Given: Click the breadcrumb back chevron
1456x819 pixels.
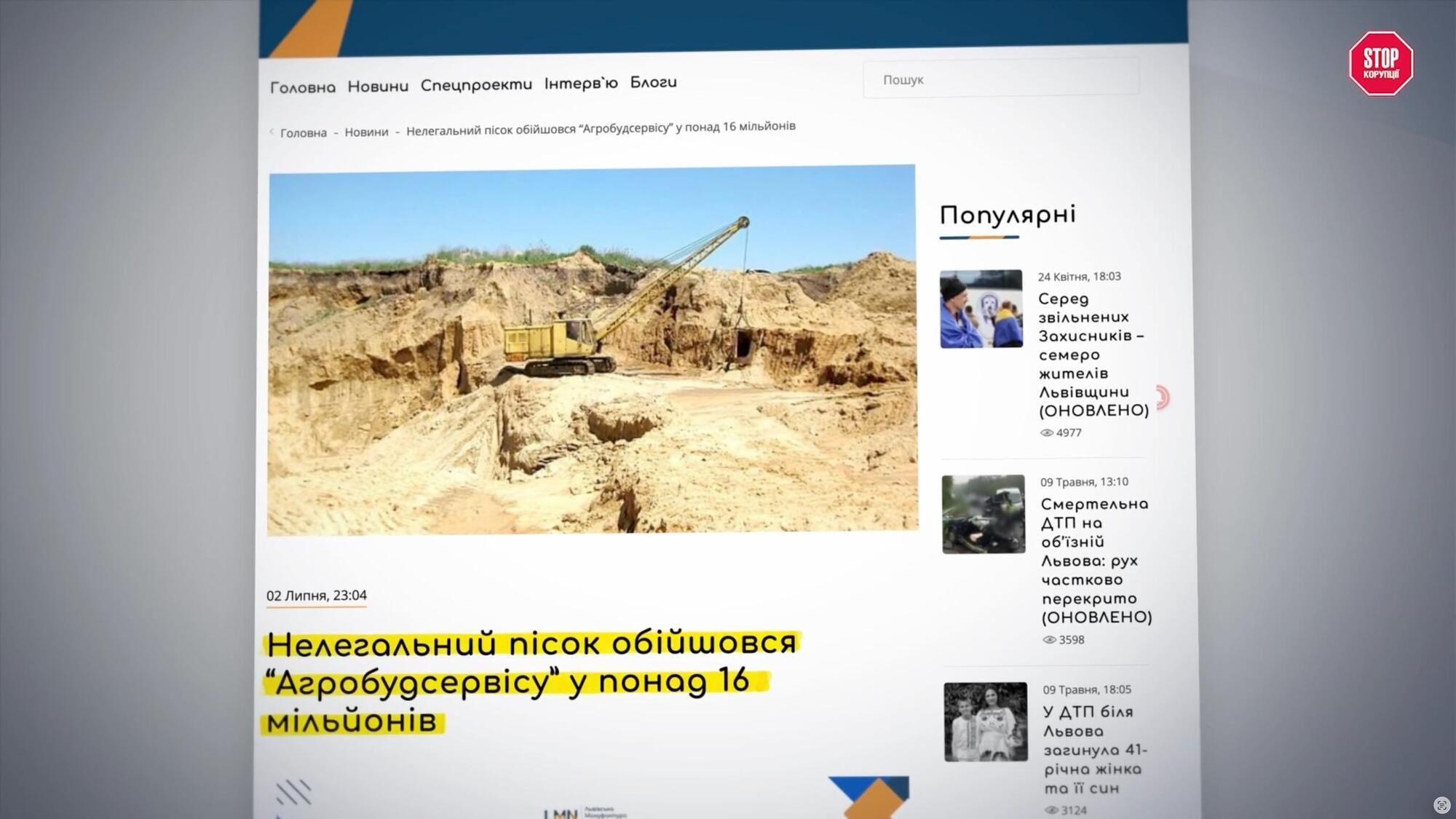Looking at the screenshot, I should (x=272, y=132).
